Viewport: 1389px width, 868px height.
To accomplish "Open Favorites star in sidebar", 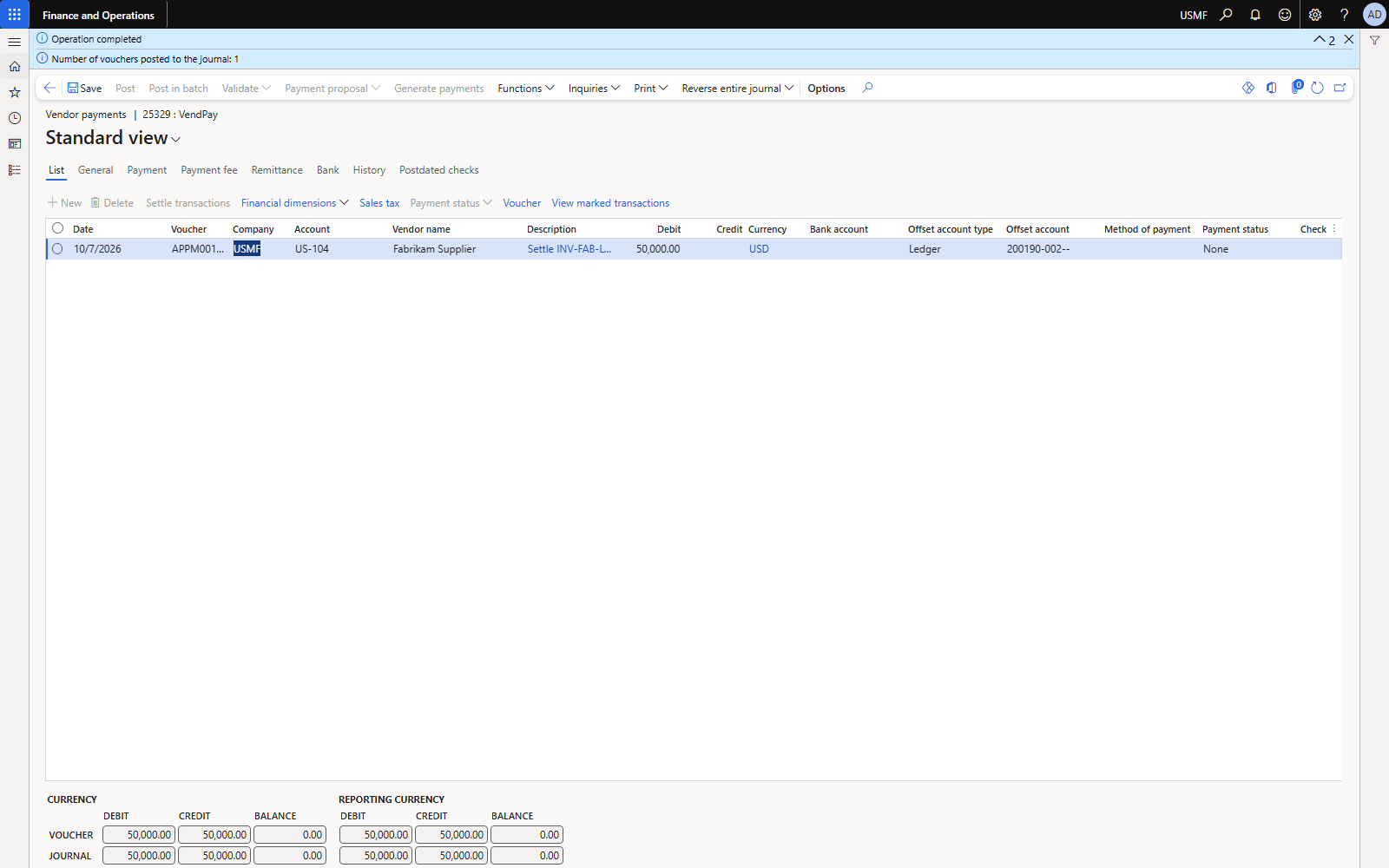I will click(14, 92).
